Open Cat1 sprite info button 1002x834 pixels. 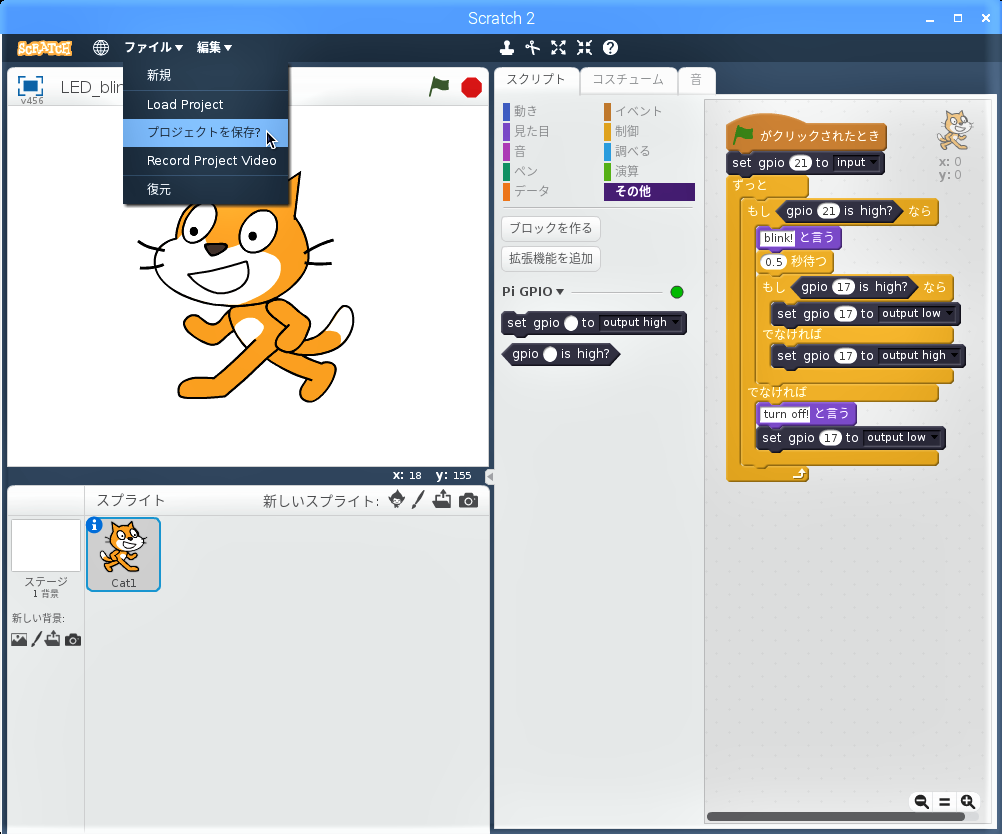94,525
